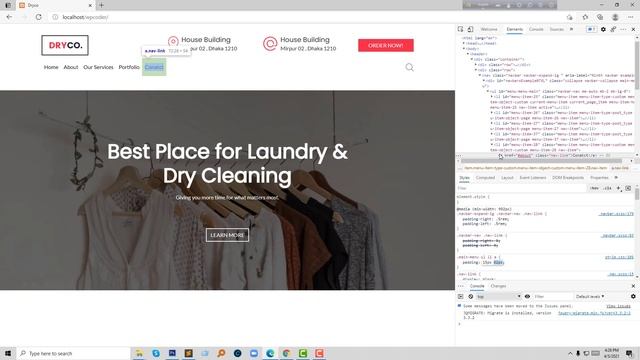Image resolution: width=640 pixels, height=360 pixels.
Task: Click the issues counter badge in DevTools
Action: (591, 29)
